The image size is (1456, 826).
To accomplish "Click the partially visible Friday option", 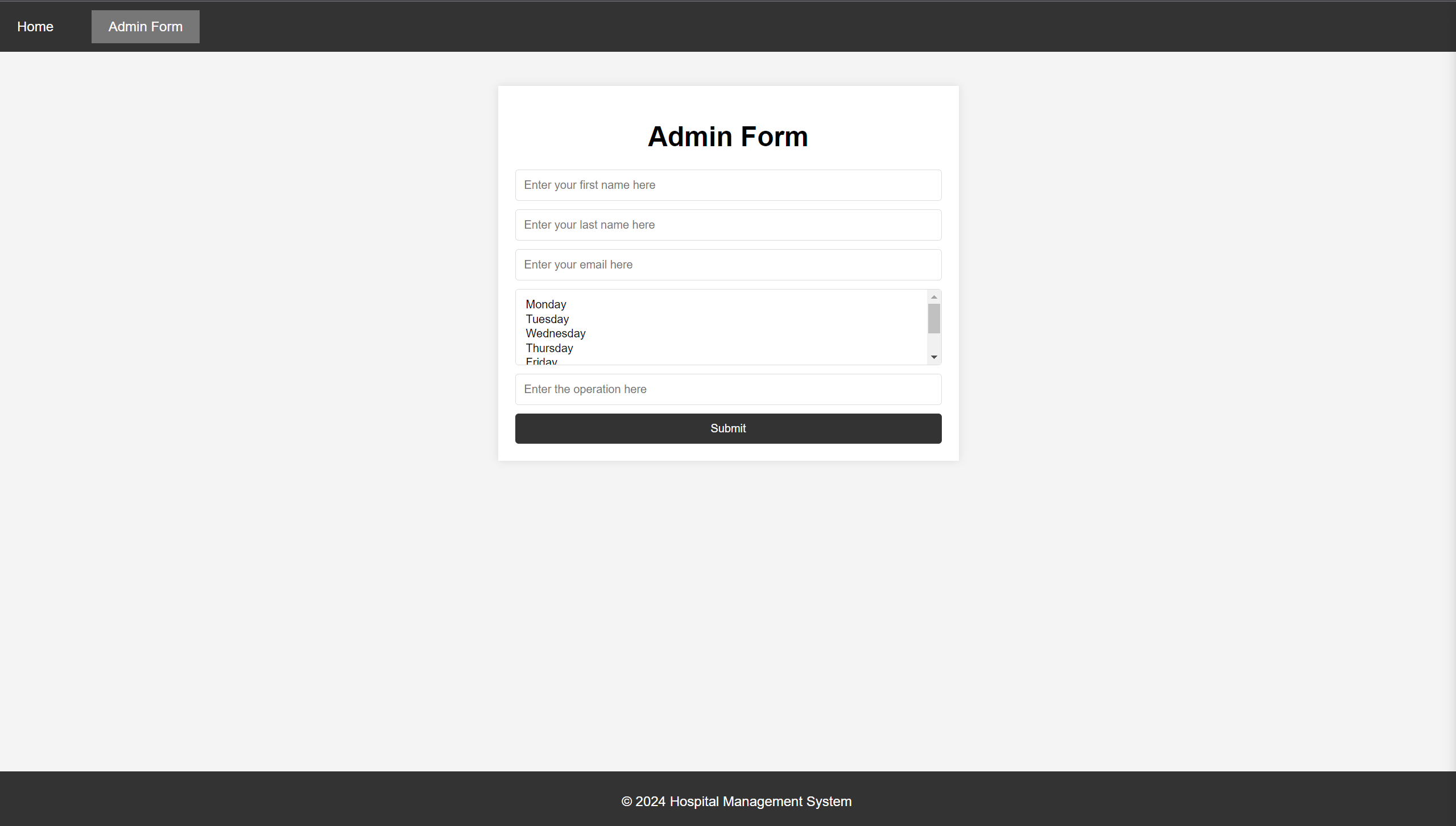I will 541,361.
